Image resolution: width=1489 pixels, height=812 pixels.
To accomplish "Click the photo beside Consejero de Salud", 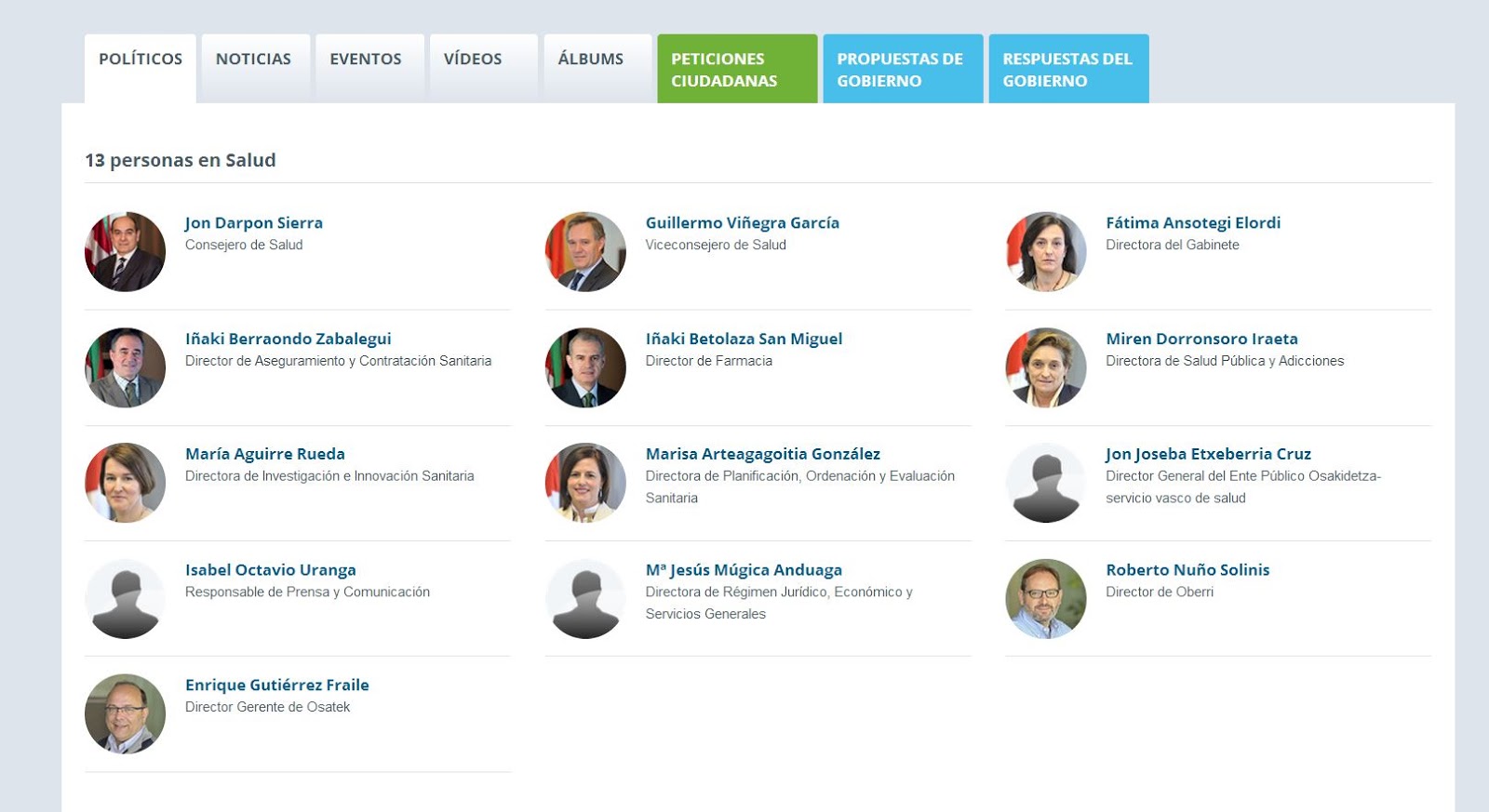I will coord(125,252).
